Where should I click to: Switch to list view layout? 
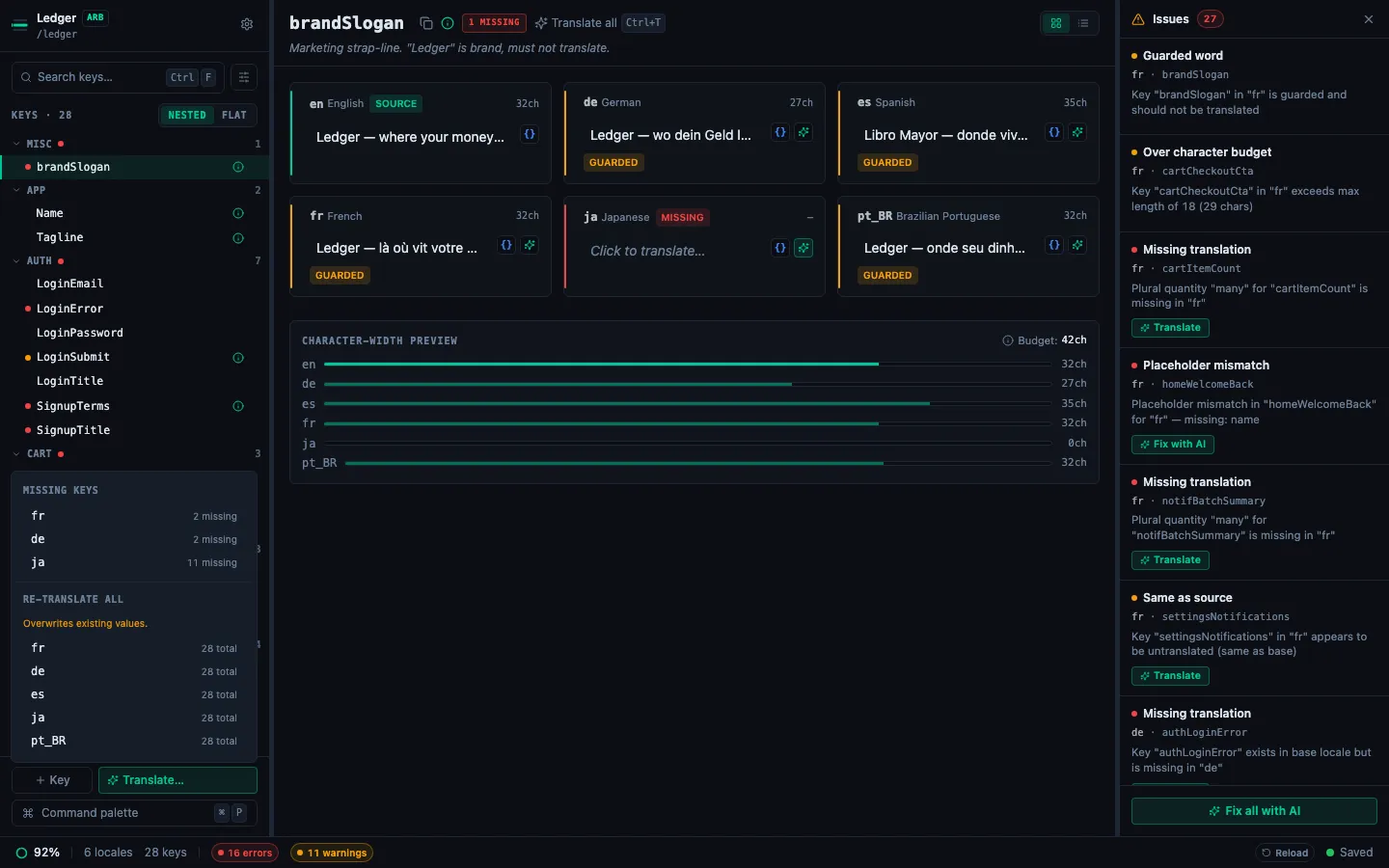click(1083, 23)
